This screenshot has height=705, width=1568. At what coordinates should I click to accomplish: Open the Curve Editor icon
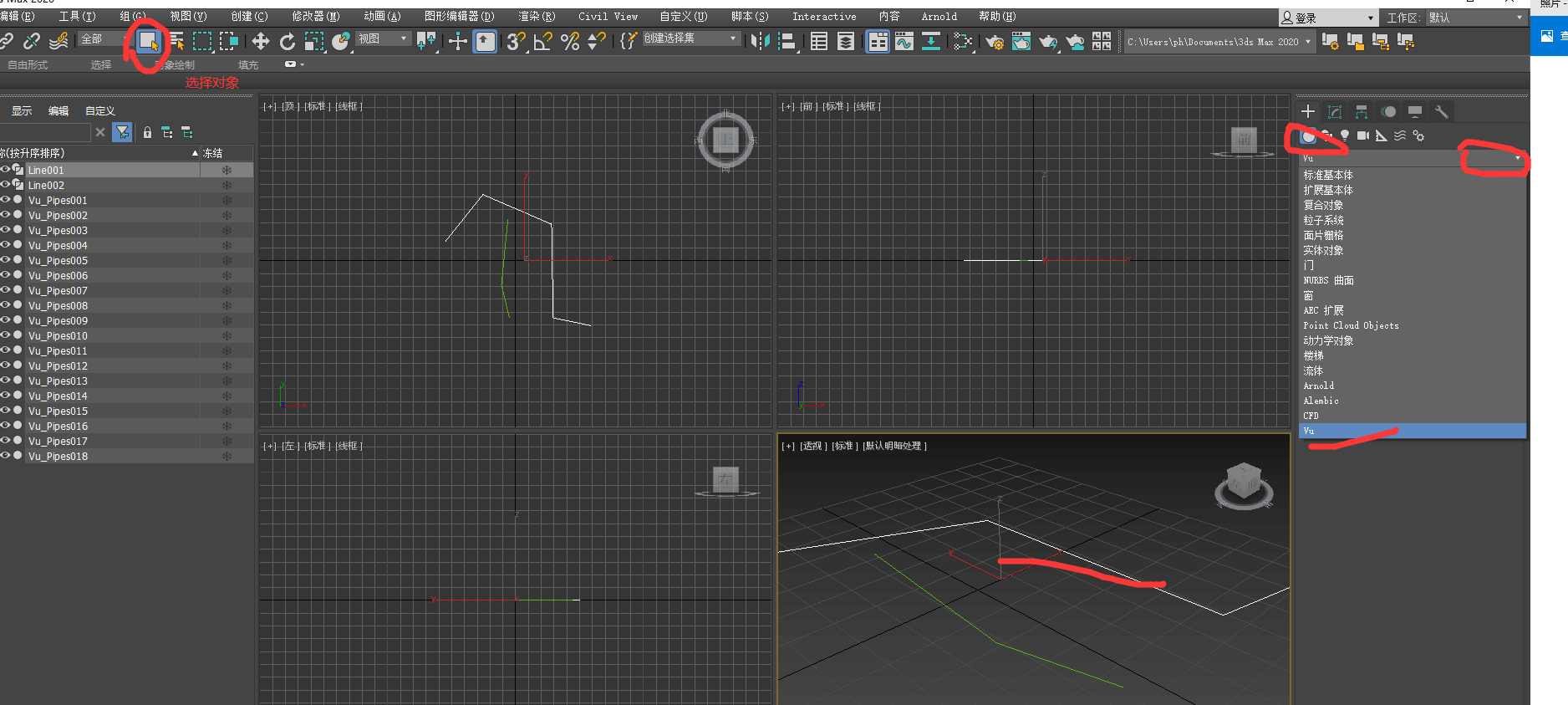click(904, 41)
